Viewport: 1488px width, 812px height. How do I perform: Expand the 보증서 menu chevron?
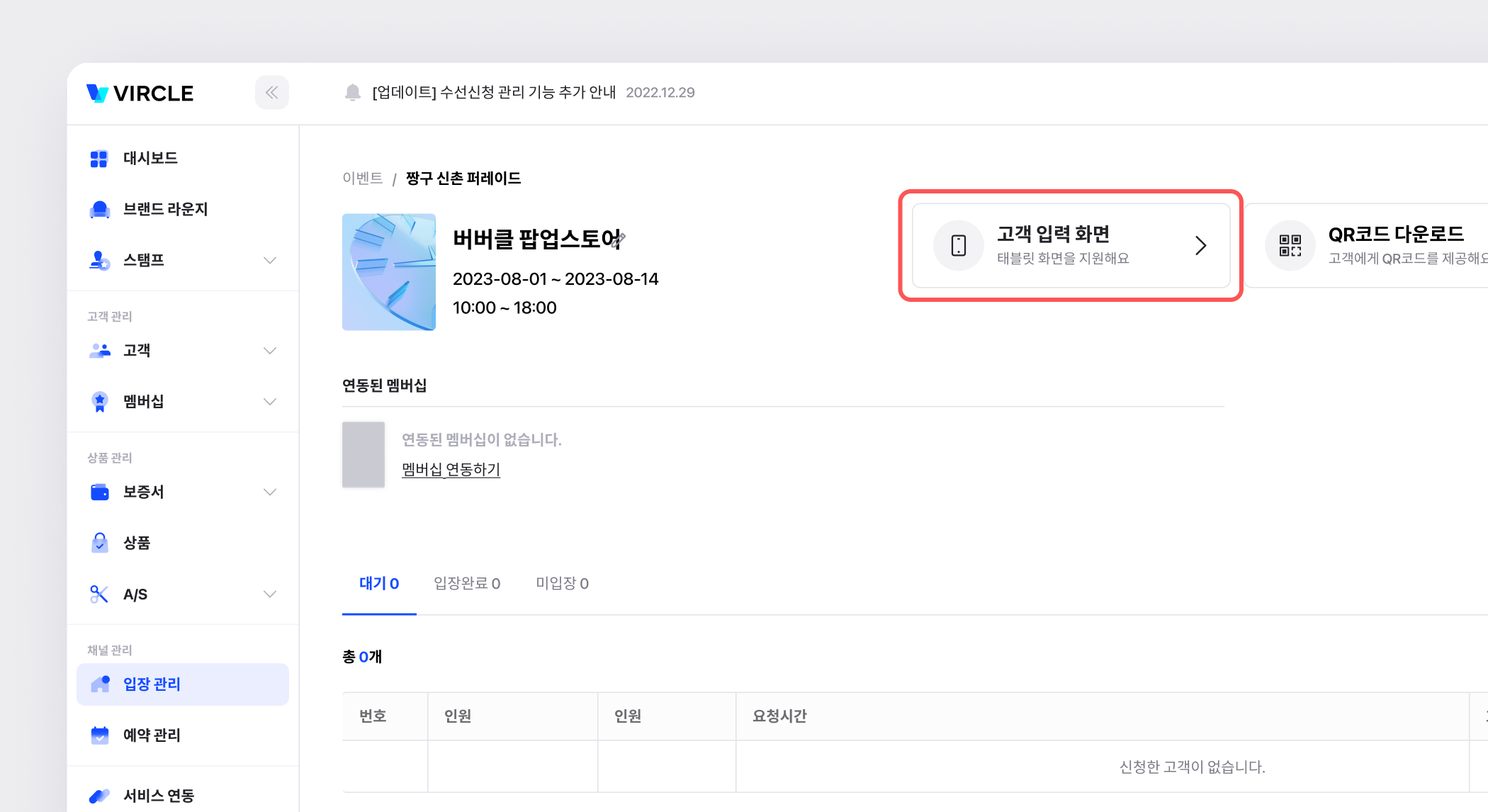[x=269, y=492]
